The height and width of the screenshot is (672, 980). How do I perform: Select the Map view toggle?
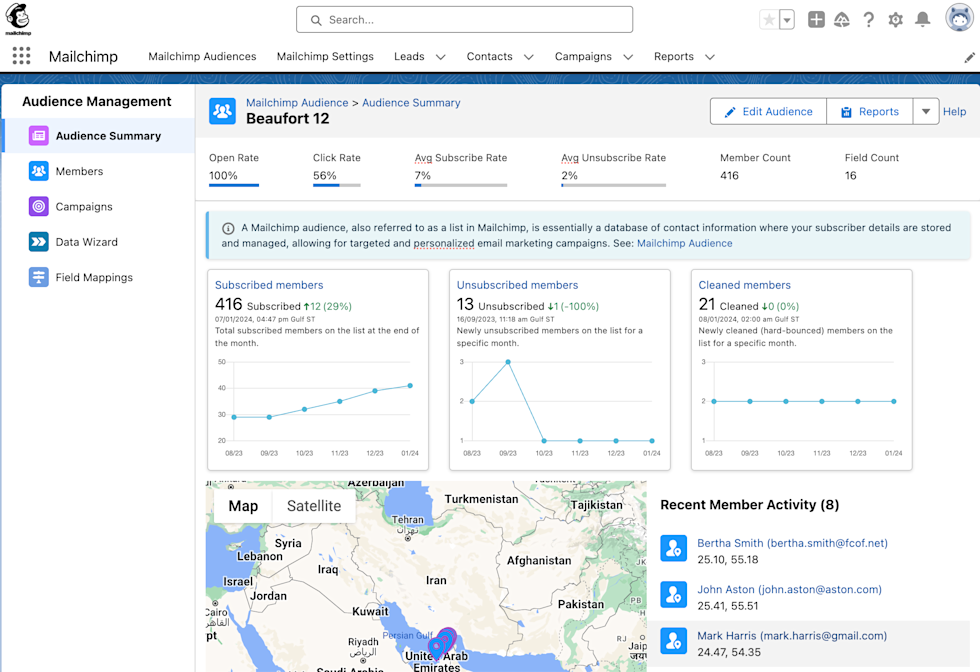(x=242, y=506)
